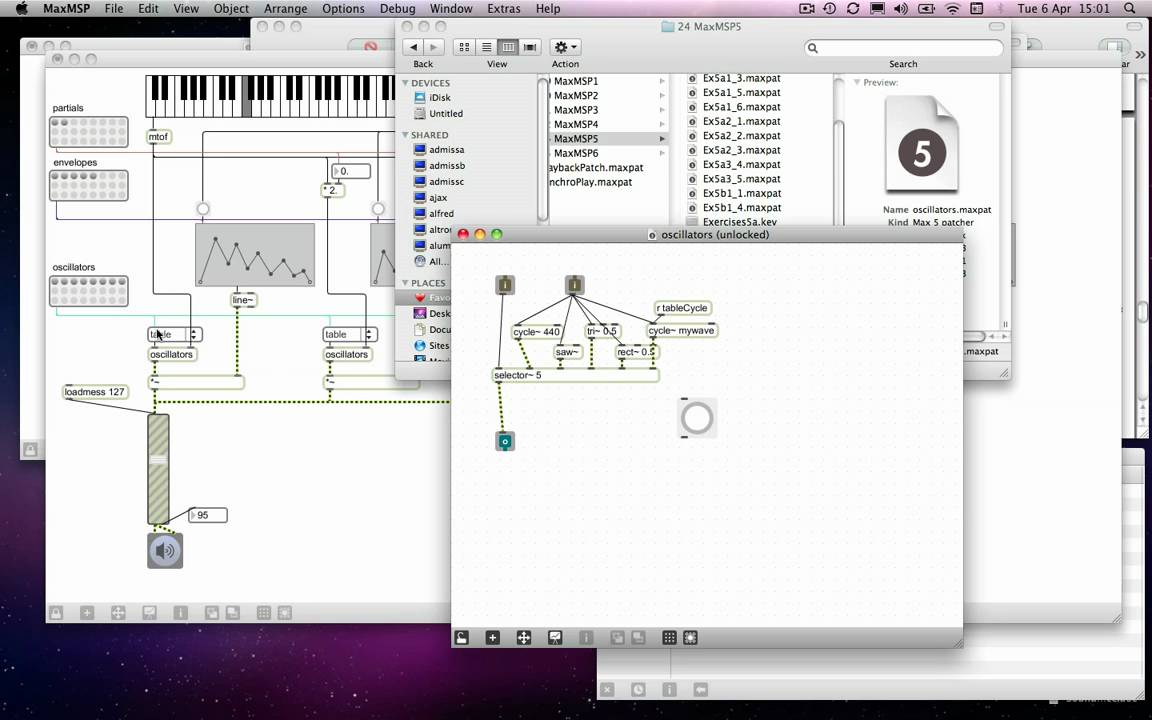Viewport: 1152px width, 720px height.
Task: Click the loadmess 127 object
Action: [95, 392]
